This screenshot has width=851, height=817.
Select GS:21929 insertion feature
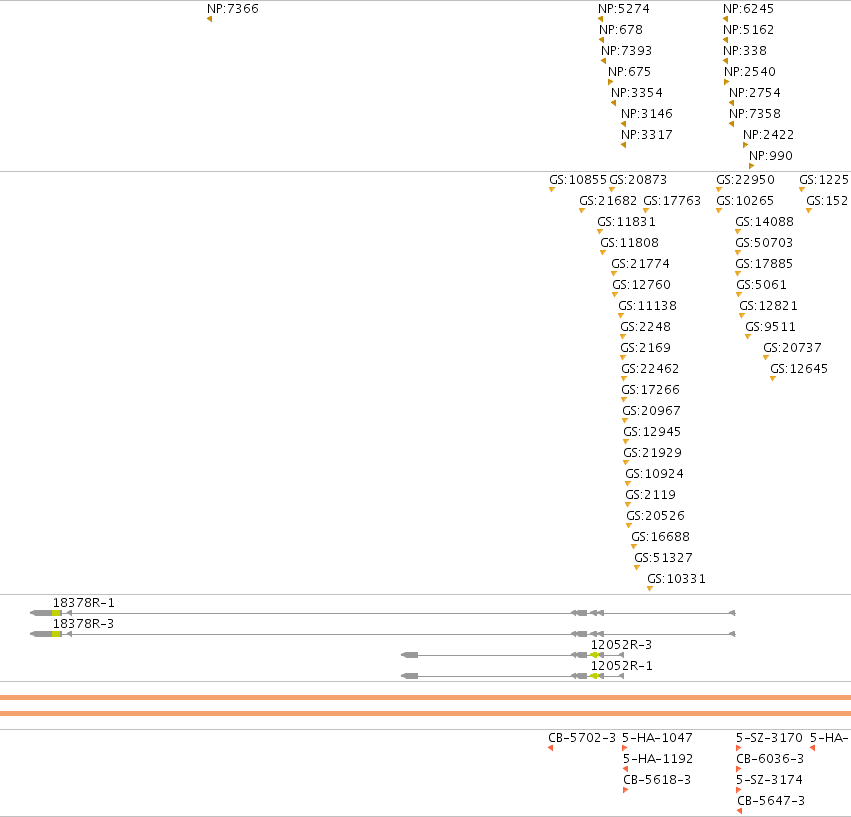[x=652, y=453]
